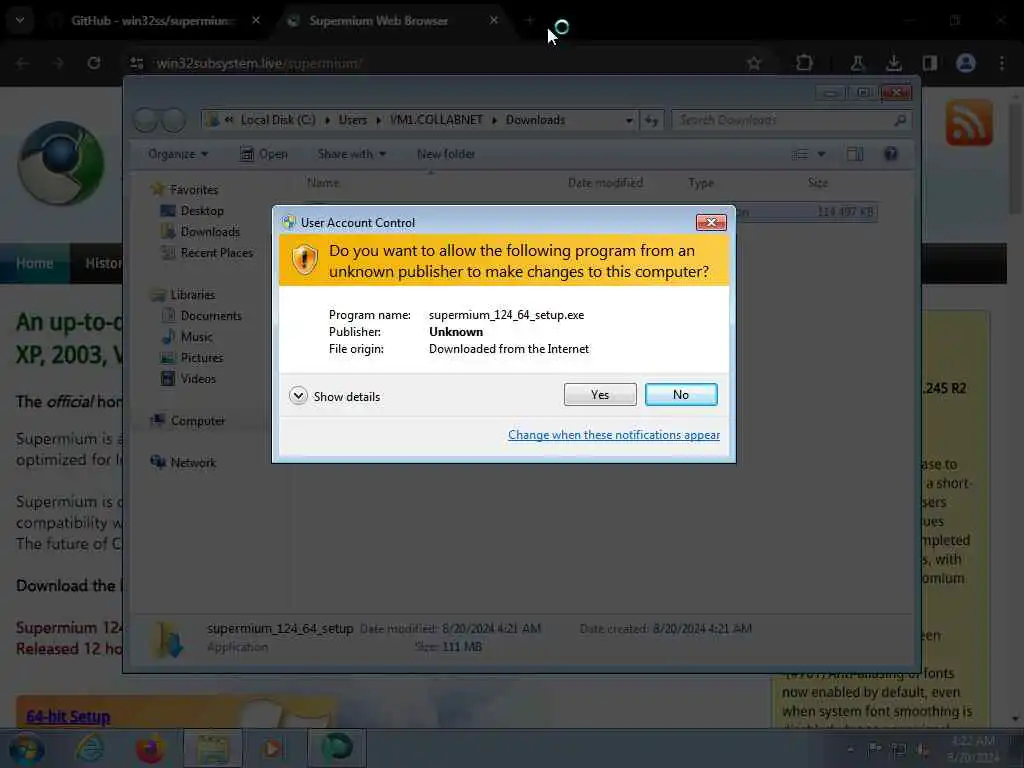The height and width of the screenshot is (768, 1024).
Task: Open Windows Start button
Action: 26,748
